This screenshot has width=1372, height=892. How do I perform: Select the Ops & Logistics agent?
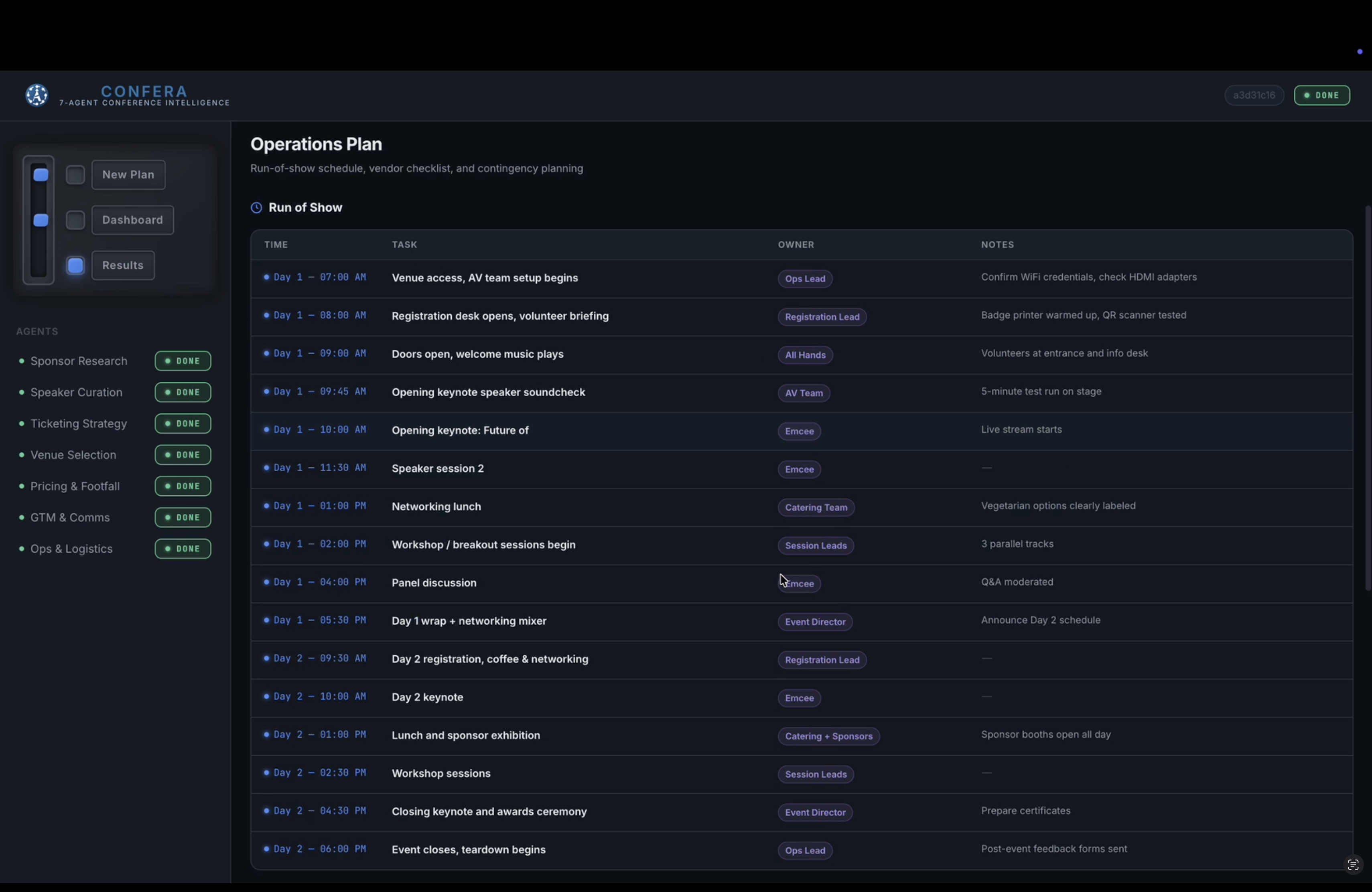tap(71, 549)
